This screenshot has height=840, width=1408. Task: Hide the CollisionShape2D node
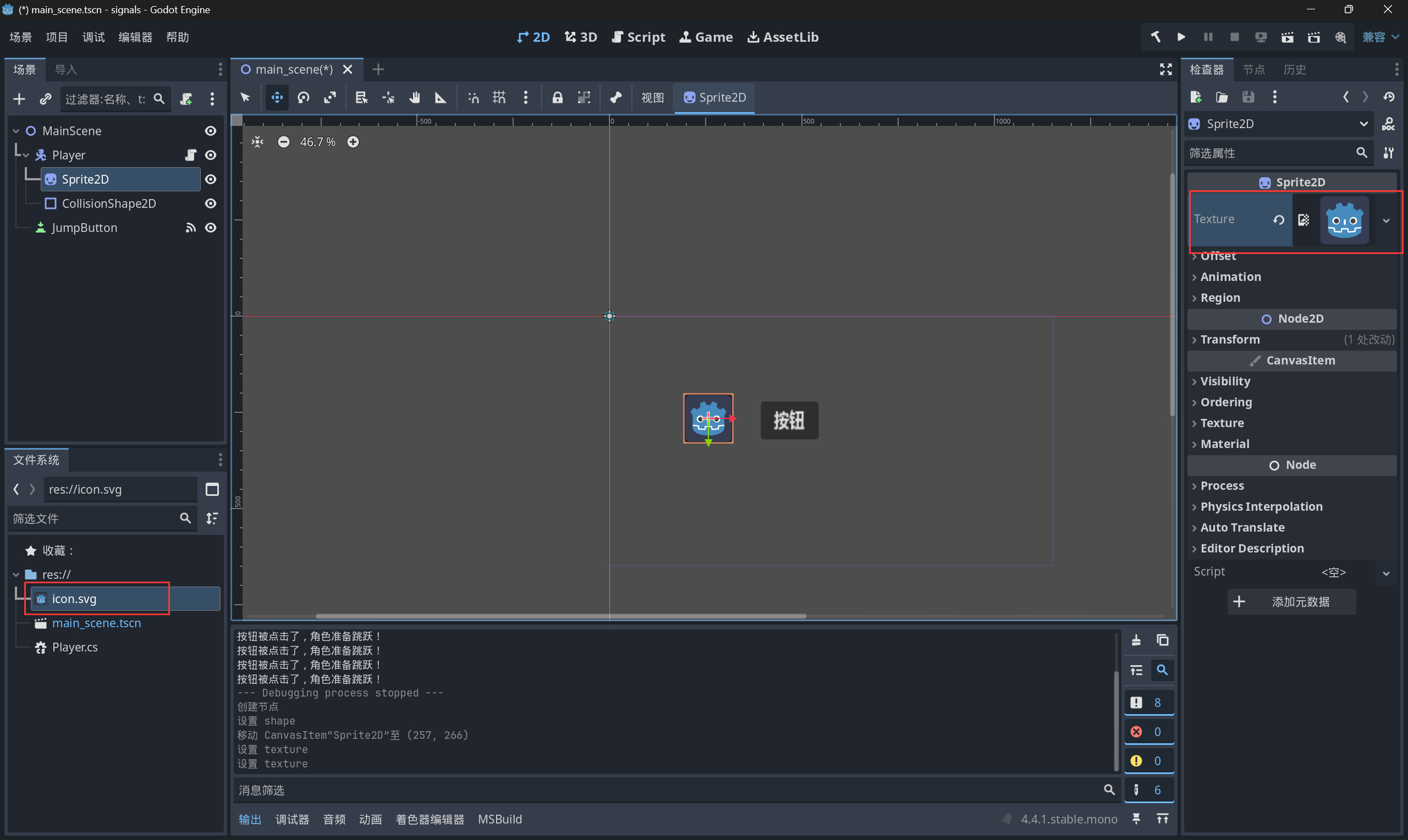(211, 204)
